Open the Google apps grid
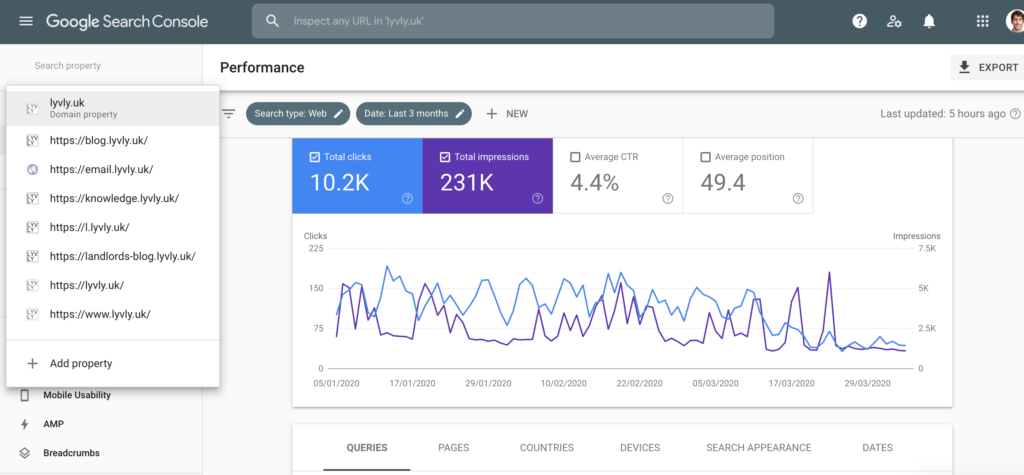The image size is (1024, 475). (982, 21)
